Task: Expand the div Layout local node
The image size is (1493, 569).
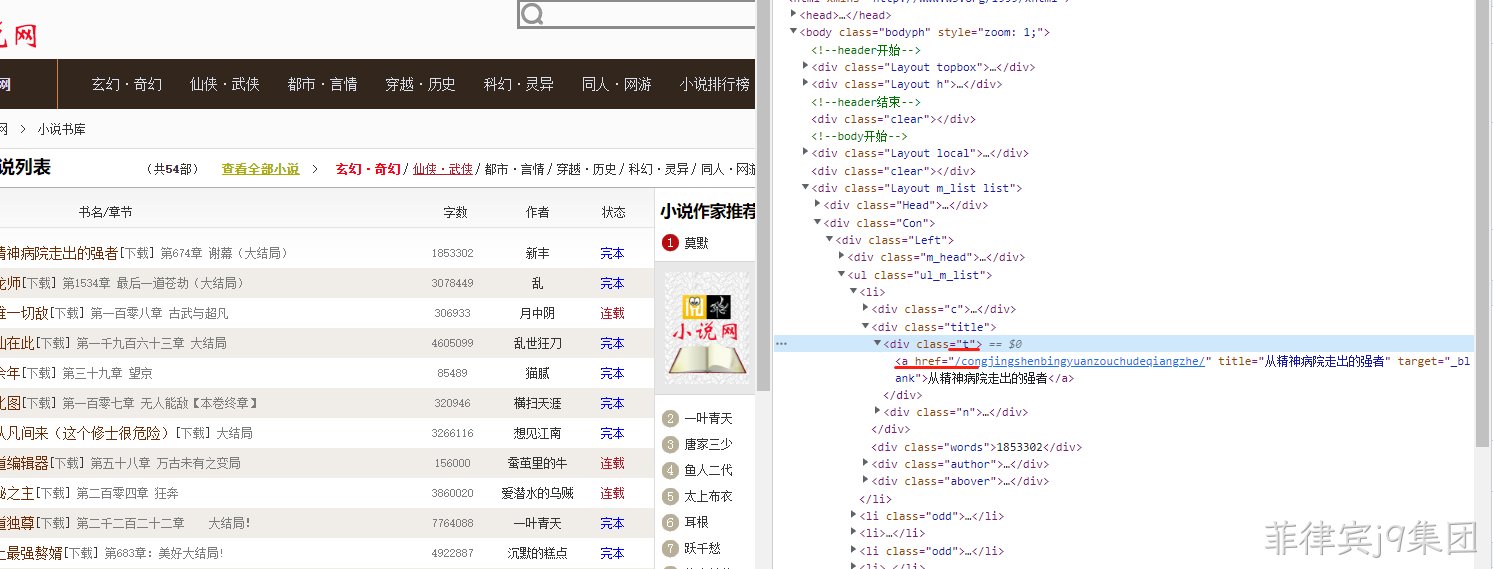Action: pyautogui.click(x=805, y=153)
